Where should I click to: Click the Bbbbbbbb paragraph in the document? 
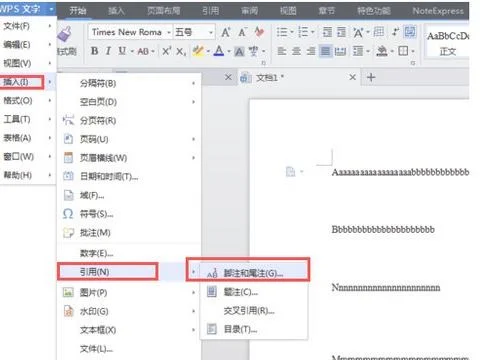tap(383, 229)
